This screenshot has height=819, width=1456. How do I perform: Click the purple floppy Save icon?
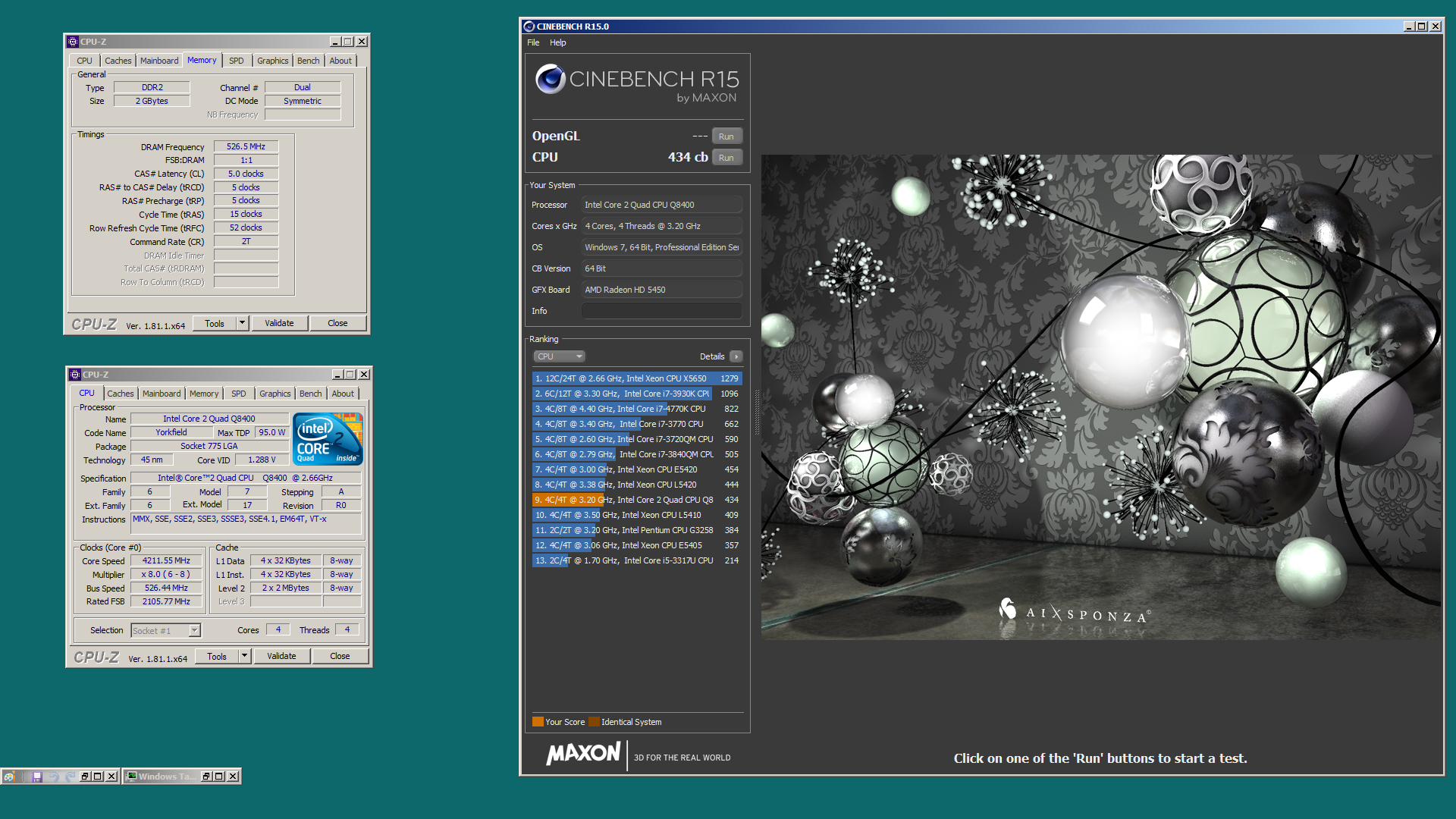click(x=36, y=777)
